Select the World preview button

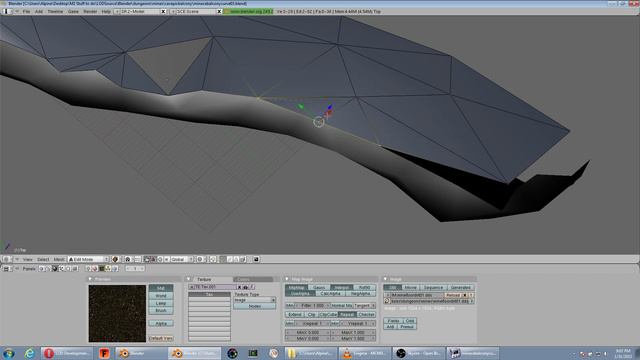(x=161, y=296)
